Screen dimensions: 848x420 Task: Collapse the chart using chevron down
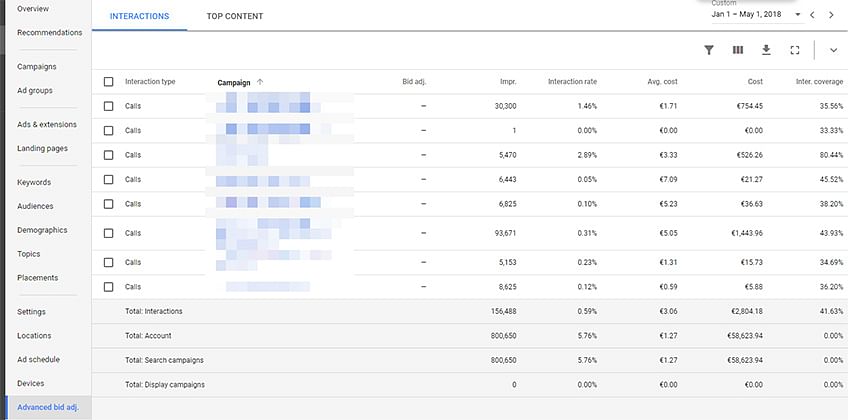[x=833, y=50]
